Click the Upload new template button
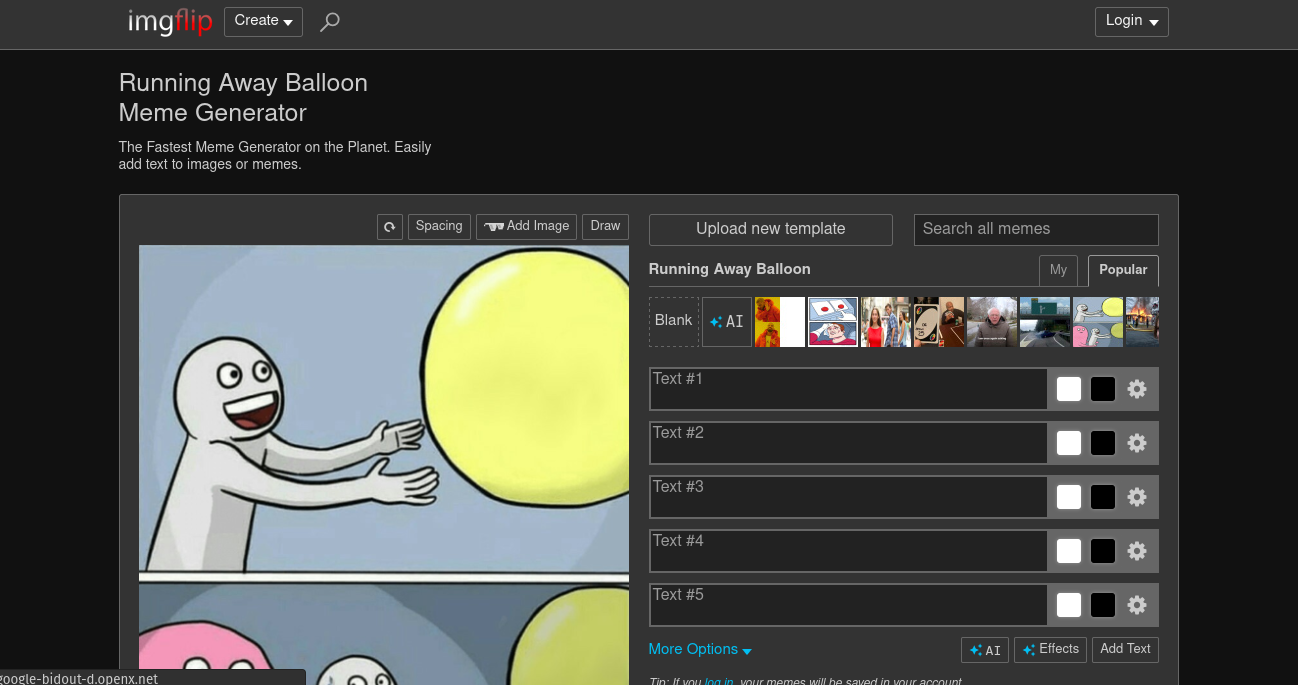 [770, 229]
